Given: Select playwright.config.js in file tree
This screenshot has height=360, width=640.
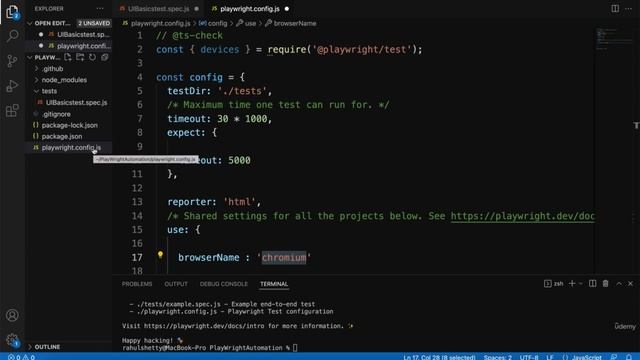Looking at the screenshot, I should [x=71, y=148].
